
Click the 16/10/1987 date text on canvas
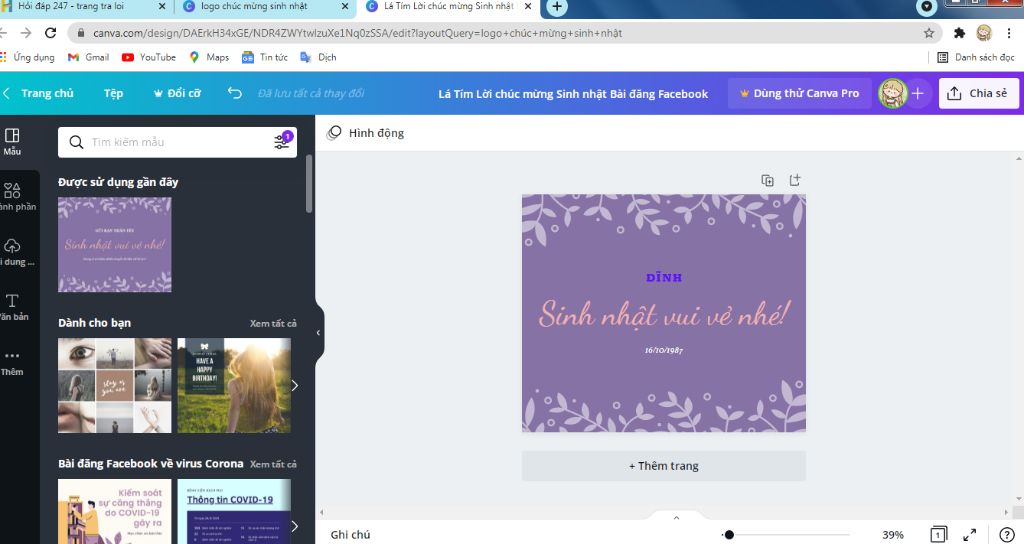pyautogui.click(x=664, y=350)
